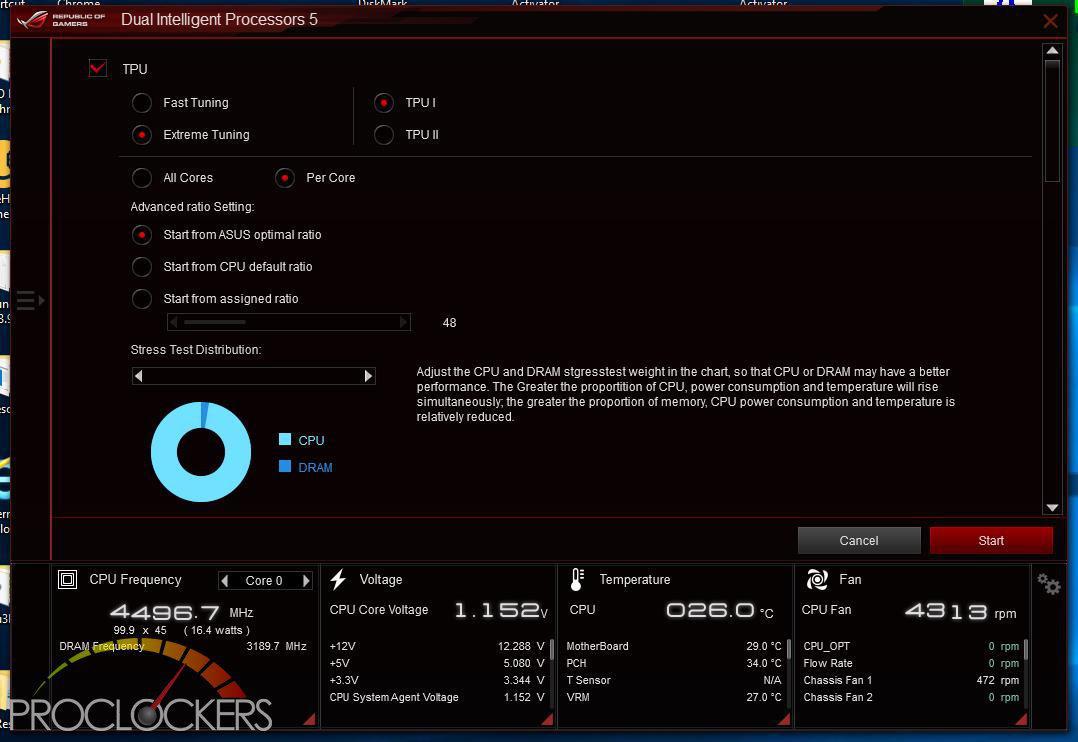1078x742 pixels.
Task: Click the CPU temperature reading
Action: (x=719, y=611)
